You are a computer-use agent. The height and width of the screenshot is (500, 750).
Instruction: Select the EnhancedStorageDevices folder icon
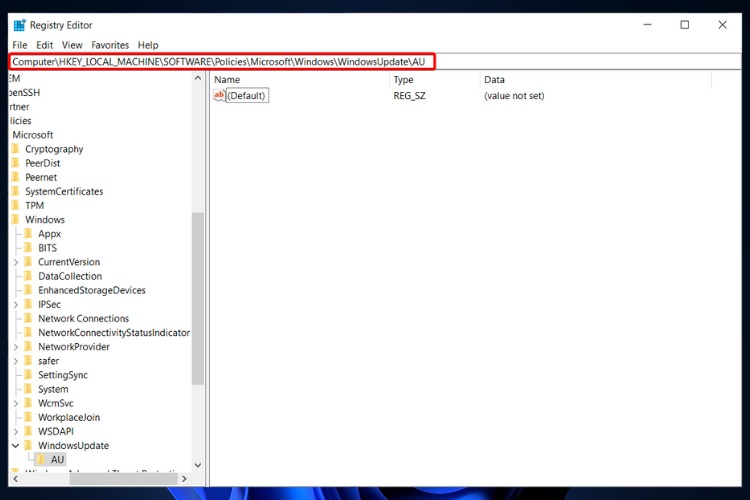click(x=28, y=290)
